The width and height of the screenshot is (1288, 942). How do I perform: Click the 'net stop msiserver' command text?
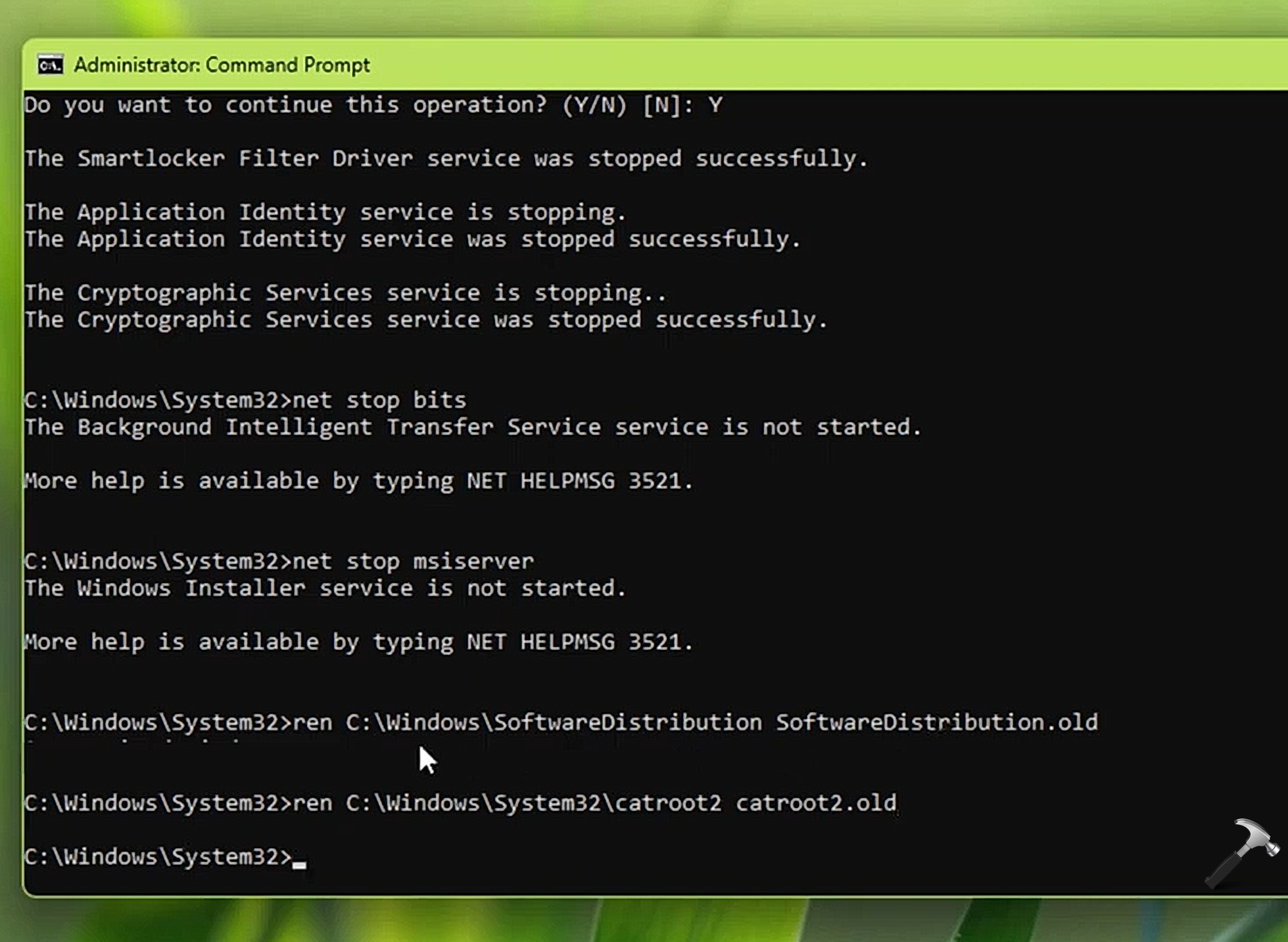pos(413,561)
